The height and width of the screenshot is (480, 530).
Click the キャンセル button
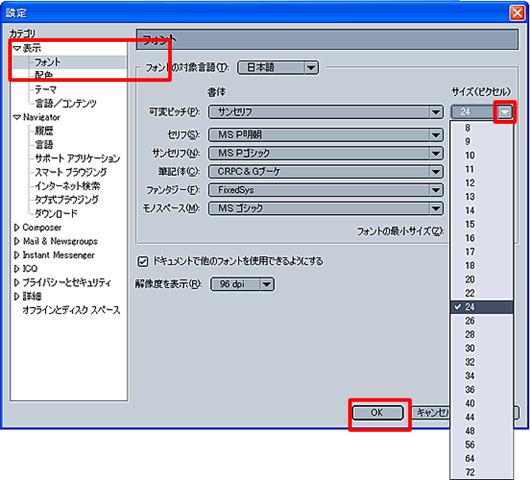tap(431, 413)
